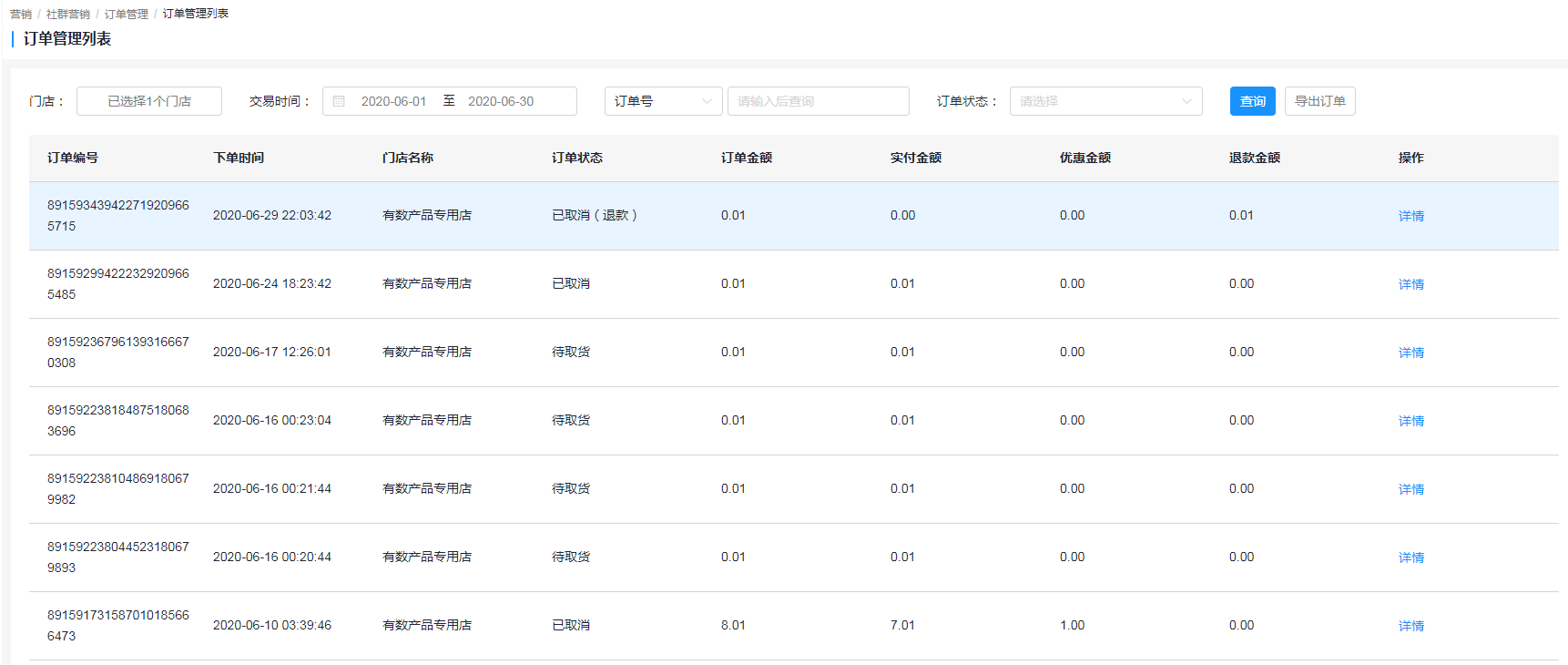This screenshot has width=1568, height=665.
Task: Open the 已选择1个门店 store selector
Action: tap(149, 101)
